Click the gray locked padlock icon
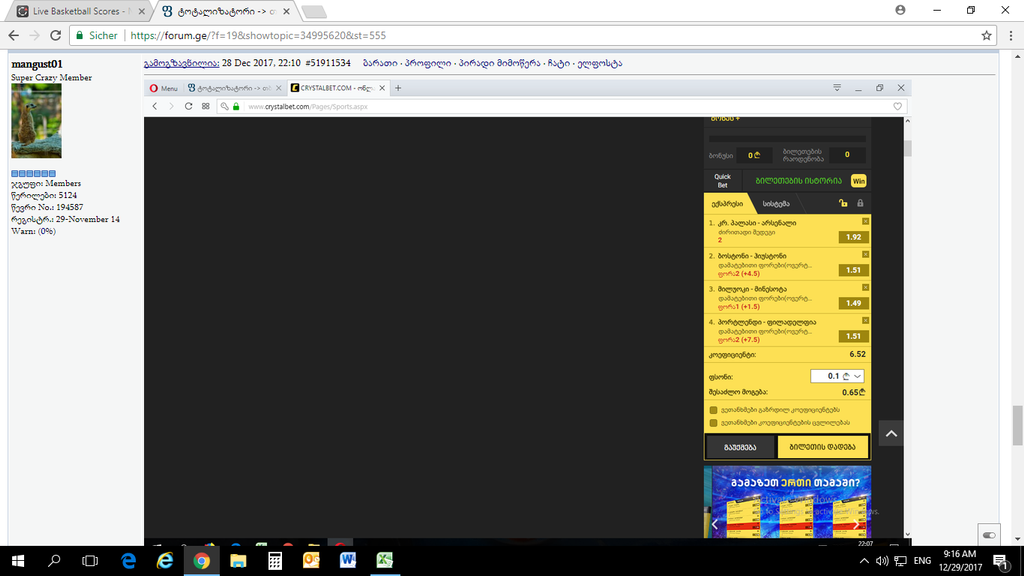The image size is (1024, 576). pos(860,203)
